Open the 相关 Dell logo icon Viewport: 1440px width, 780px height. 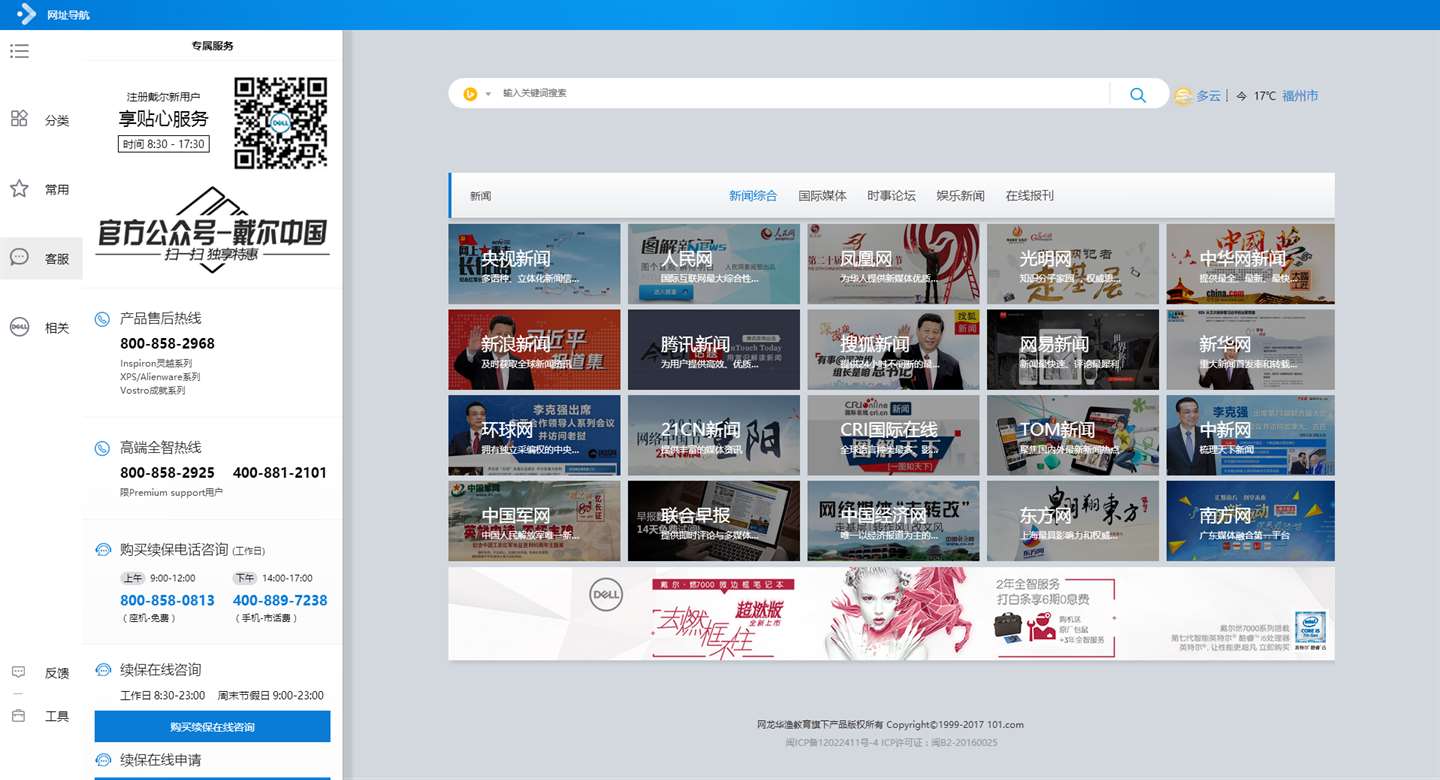coord(19,326)
